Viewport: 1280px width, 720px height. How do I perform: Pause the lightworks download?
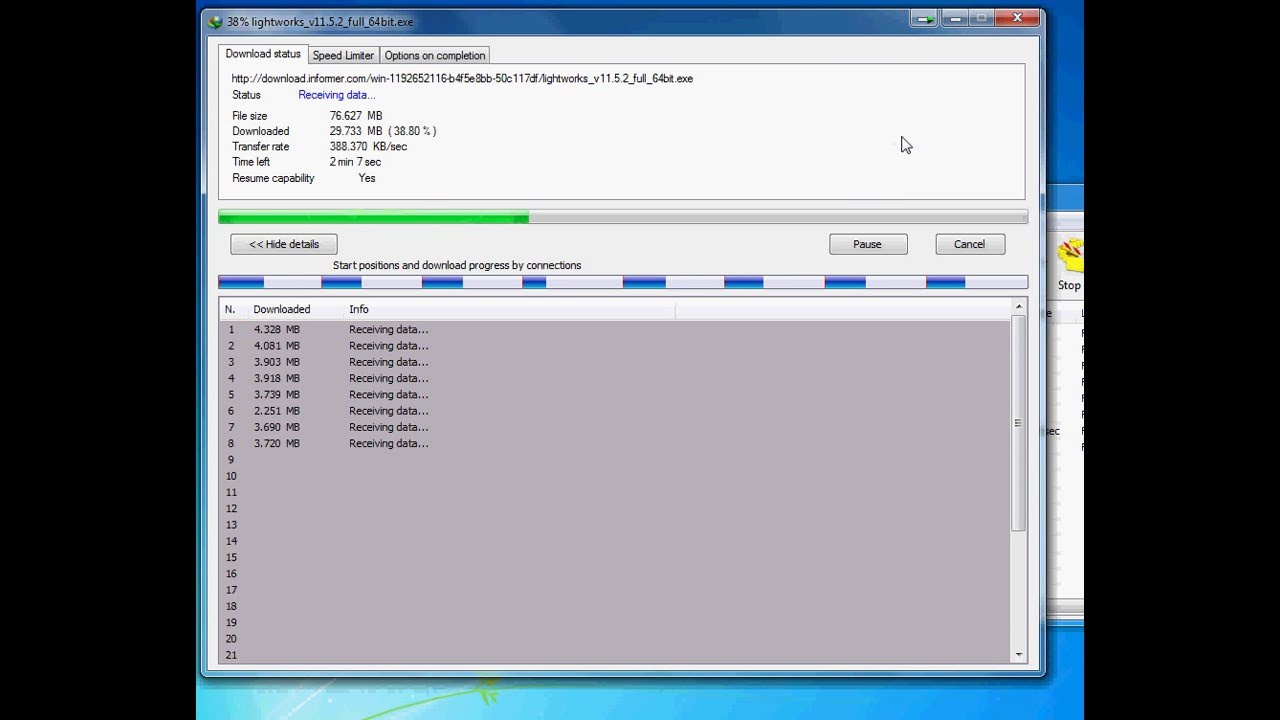(868, 244)
